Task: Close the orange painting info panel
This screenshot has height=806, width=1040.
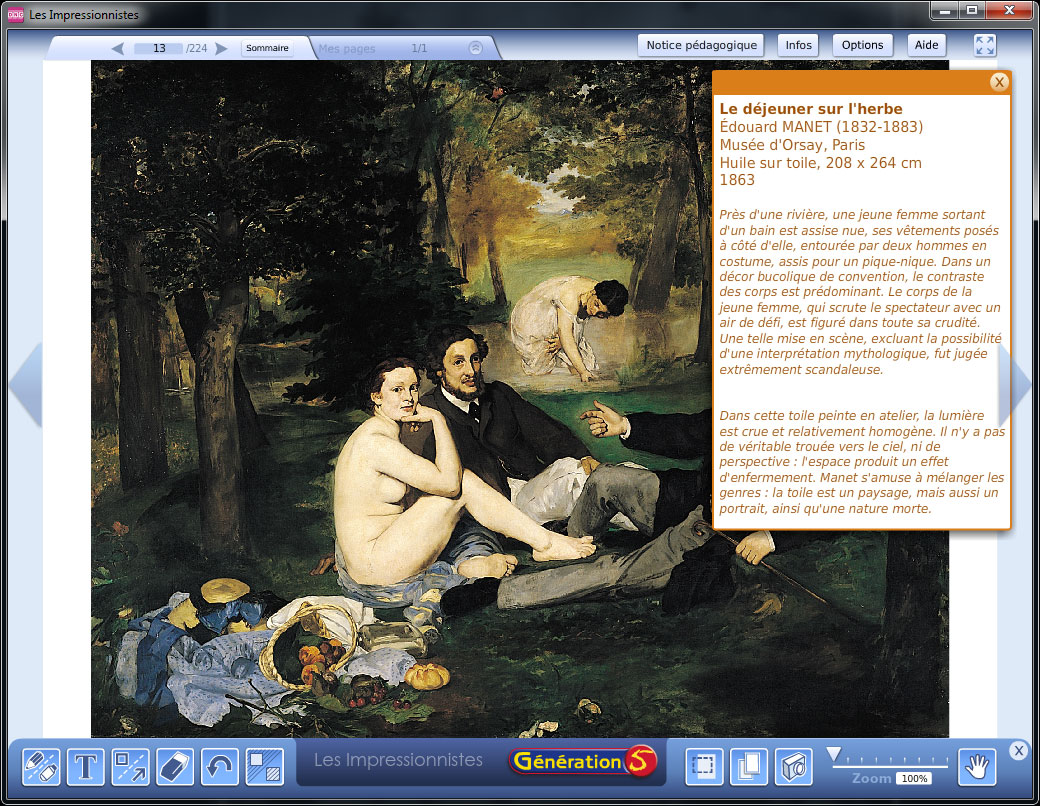Action: pos(998,82)
